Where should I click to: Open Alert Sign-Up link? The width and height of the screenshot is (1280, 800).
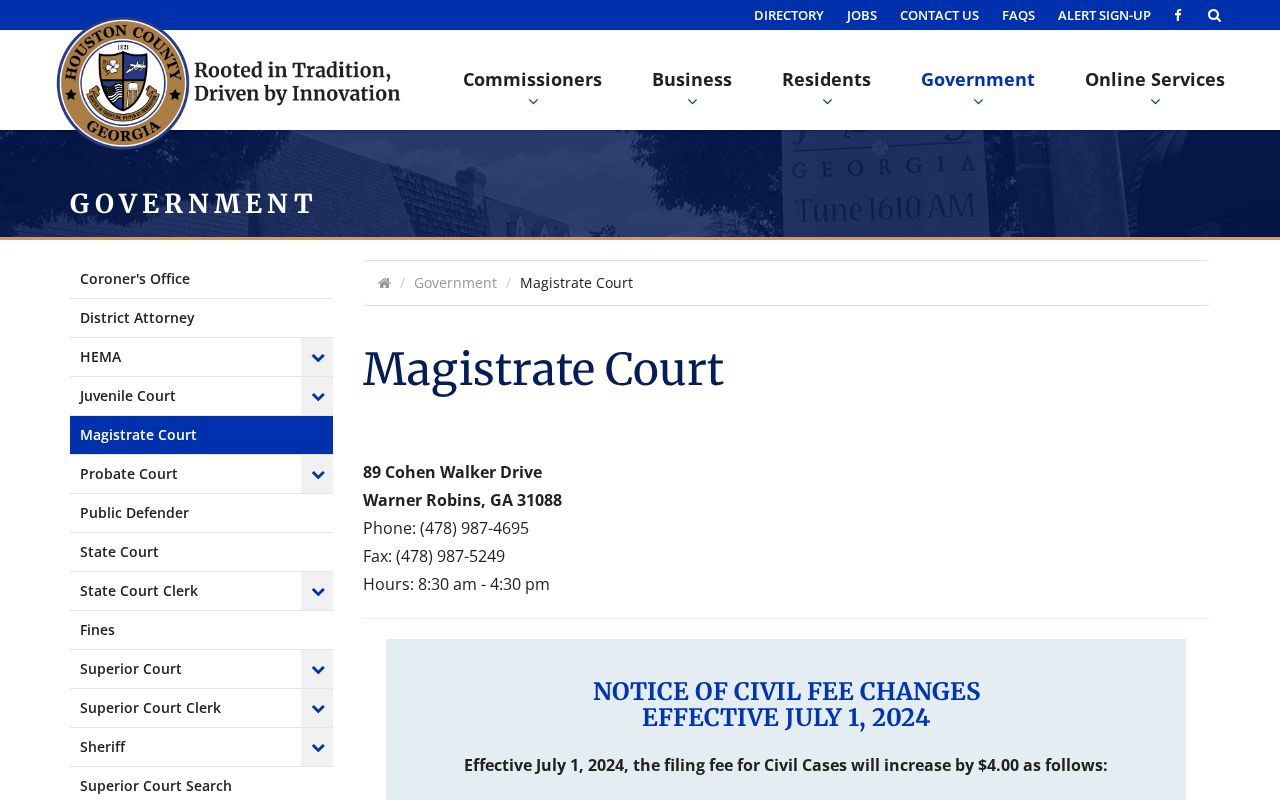point(1104,15)
